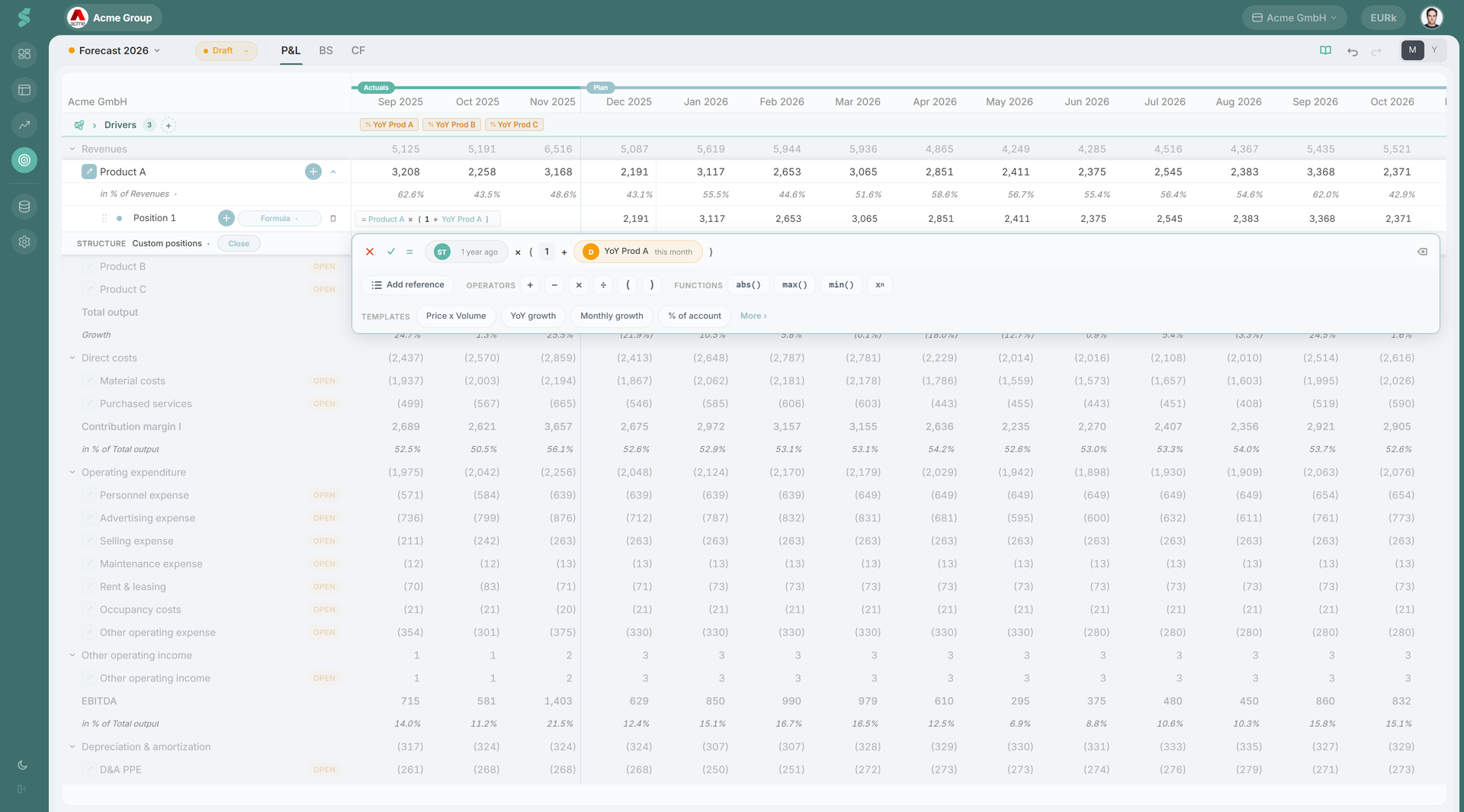
Task: Add a new driver with the plus icon
Action: pyautogui.click(x=169, y=125)
